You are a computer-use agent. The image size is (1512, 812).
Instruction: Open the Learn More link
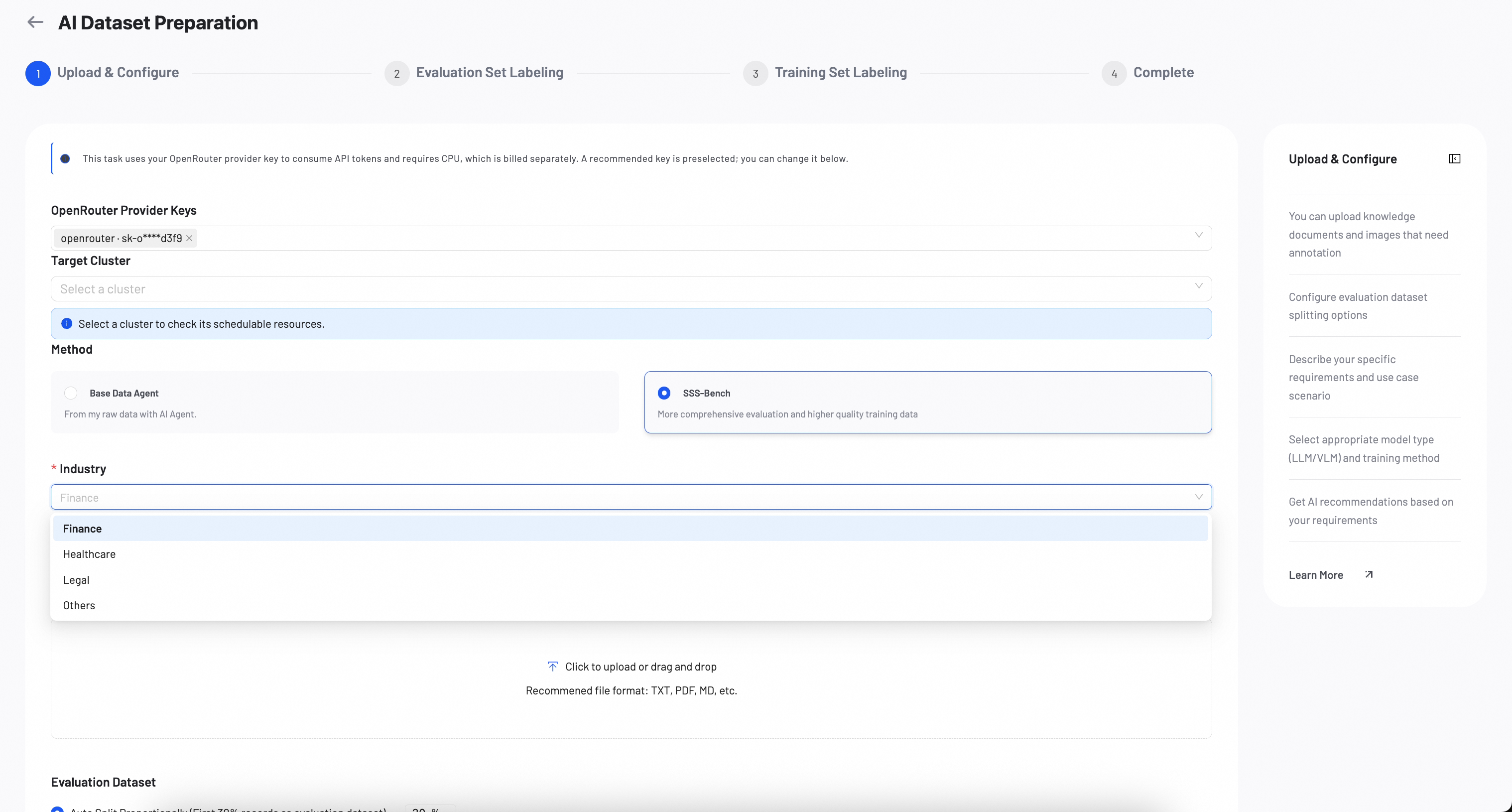(1315, 575)
